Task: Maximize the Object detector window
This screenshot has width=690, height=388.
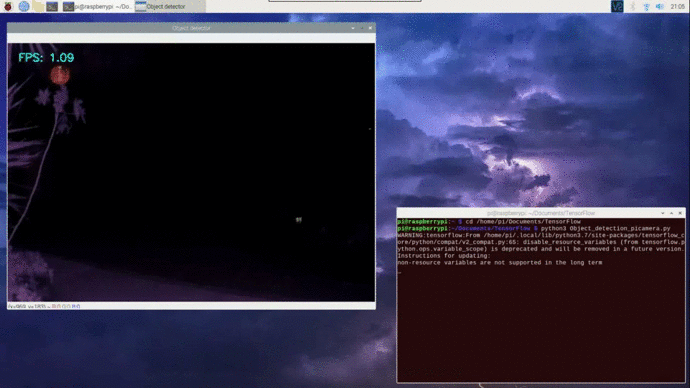Action: pyautogui.click(x=362, y=28)
